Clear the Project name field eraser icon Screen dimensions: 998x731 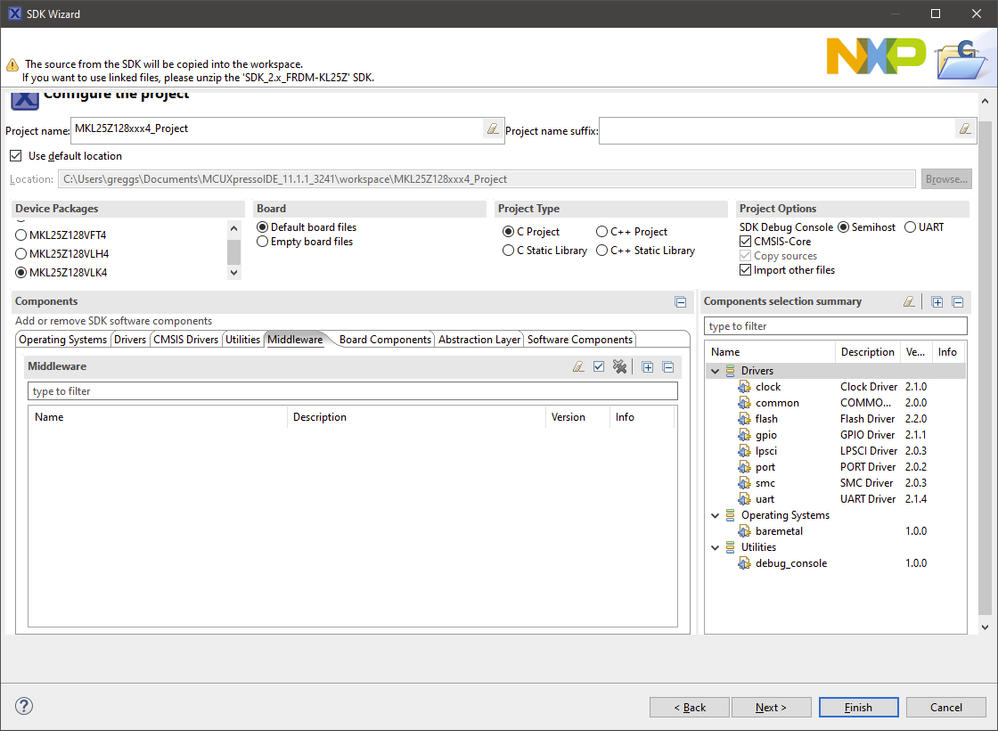click(x=493, y=129)
